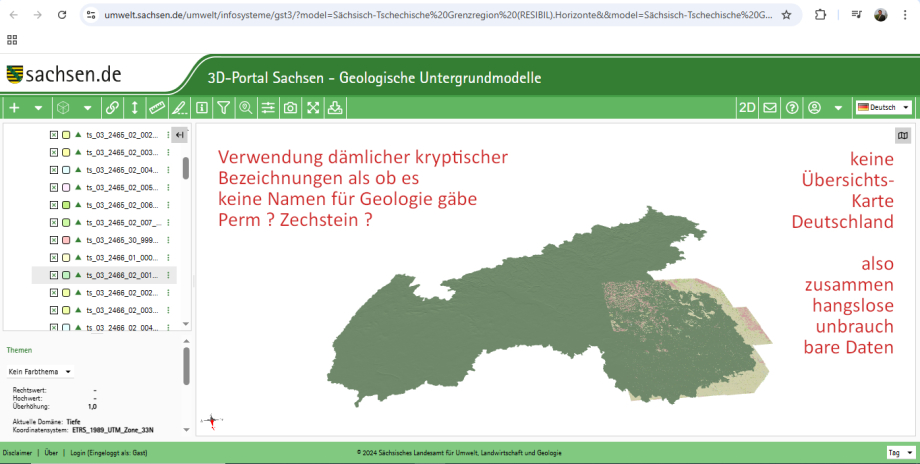The height and width of the screenshot is (464, 920).
Task: Open the Deutsch language dropdown
Action: point(884,108)
